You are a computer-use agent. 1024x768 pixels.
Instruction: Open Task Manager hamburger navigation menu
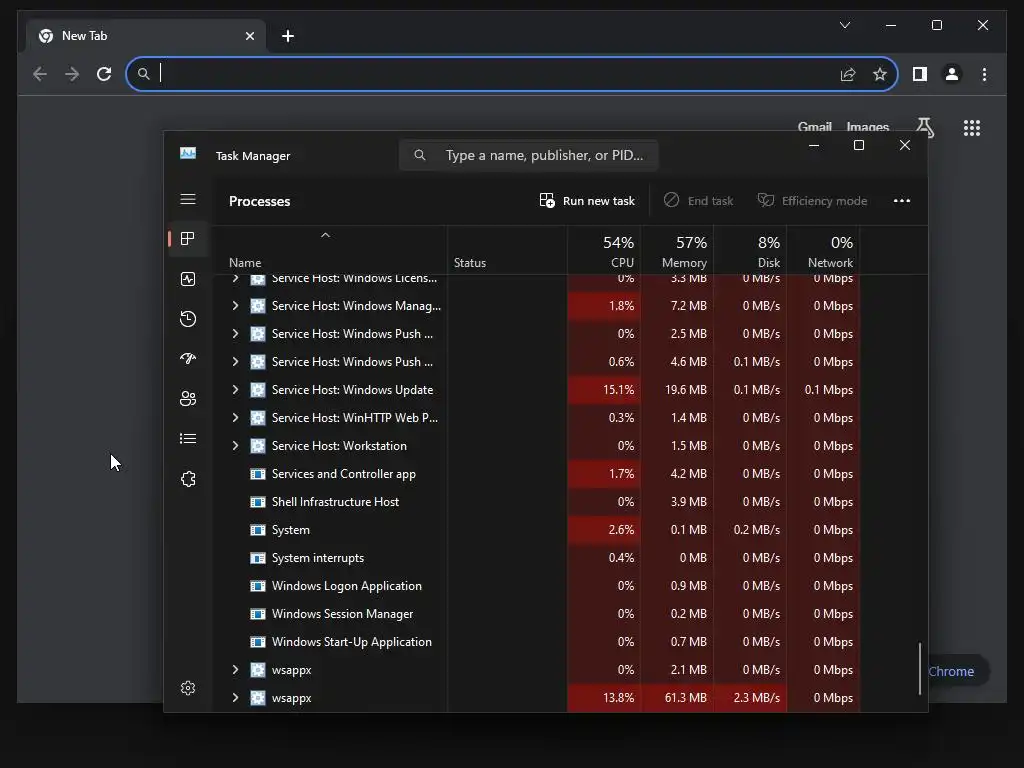tap(188, 199)
